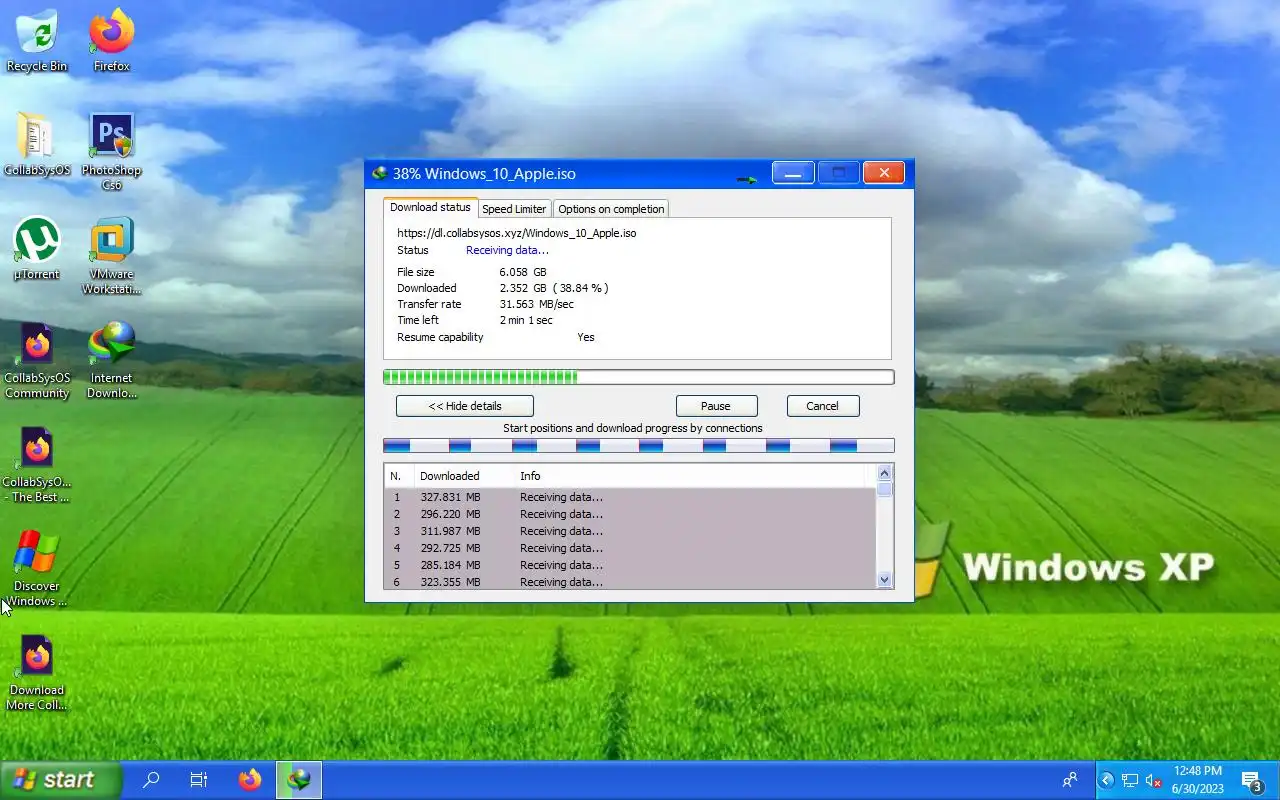Select the CollabSysOS folder icon
The height and width of the screenshot is (800, 1280).
37,145
